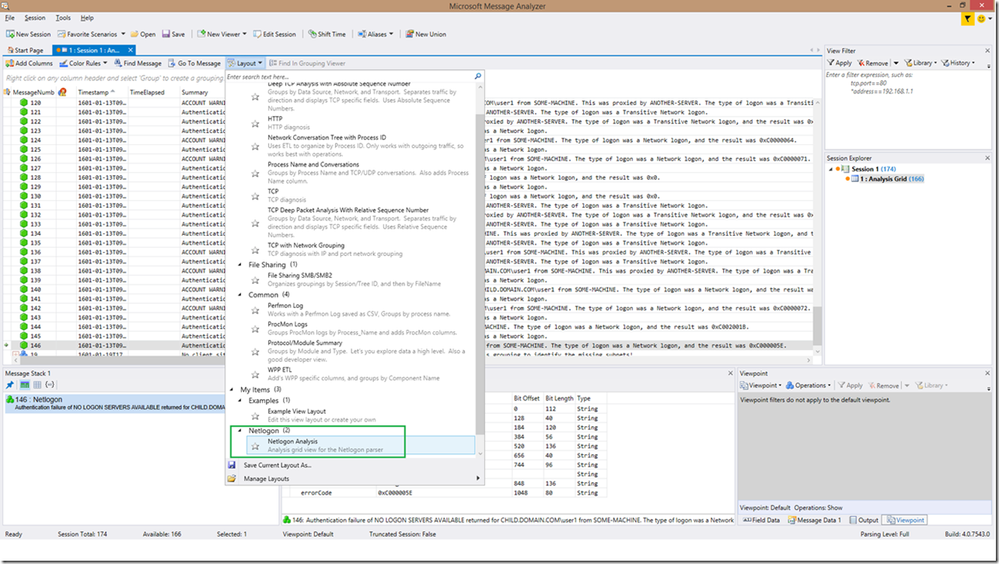Click the New Union button
Screen dimensions: 999x564
[x=426, y=34]
